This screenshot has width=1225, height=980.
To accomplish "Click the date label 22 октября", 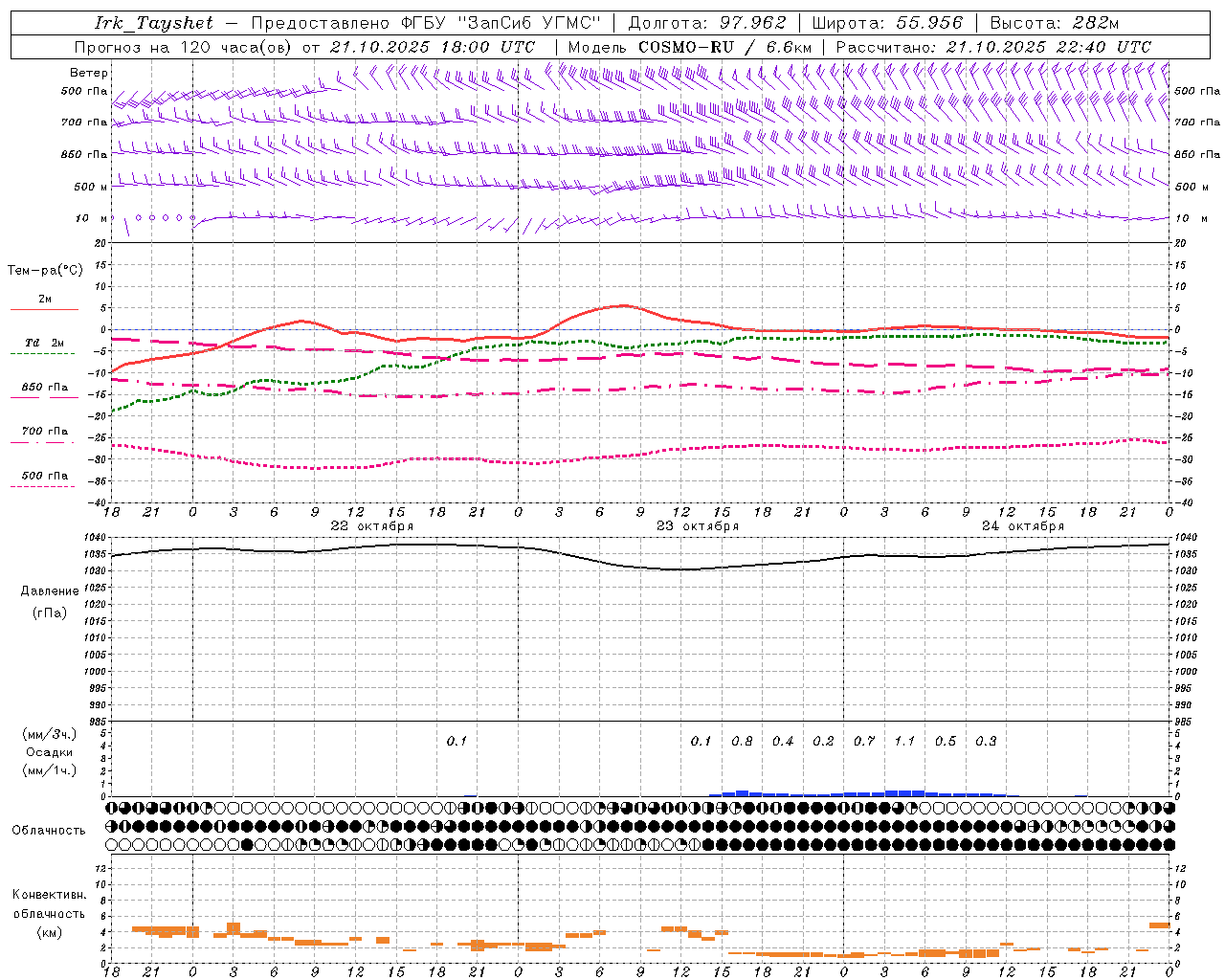I will 372,526.
